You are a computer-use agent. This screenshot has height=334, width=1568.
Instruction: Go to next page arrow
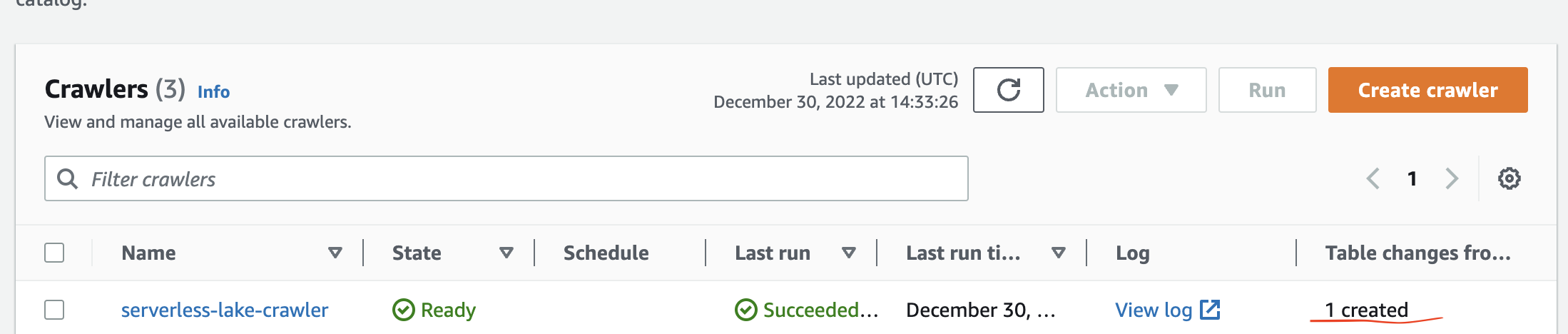(x=1452, y=178)
